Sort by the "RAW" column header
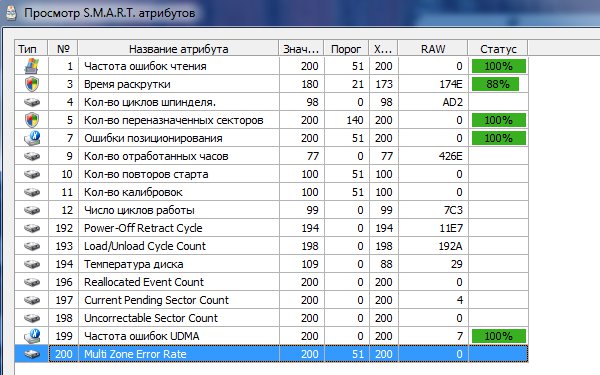600x375 pixels. coord(433,49)
